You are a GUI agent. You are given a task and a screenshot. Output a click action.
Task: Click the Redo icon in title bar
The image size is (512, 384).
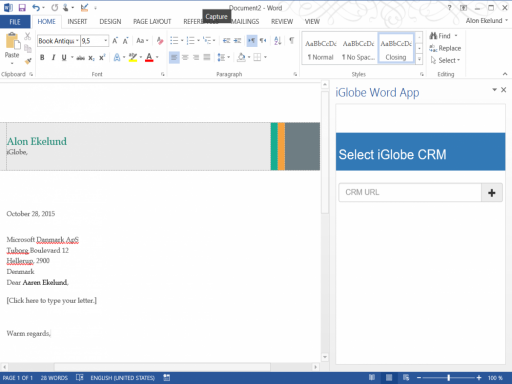tap(55, 8)
